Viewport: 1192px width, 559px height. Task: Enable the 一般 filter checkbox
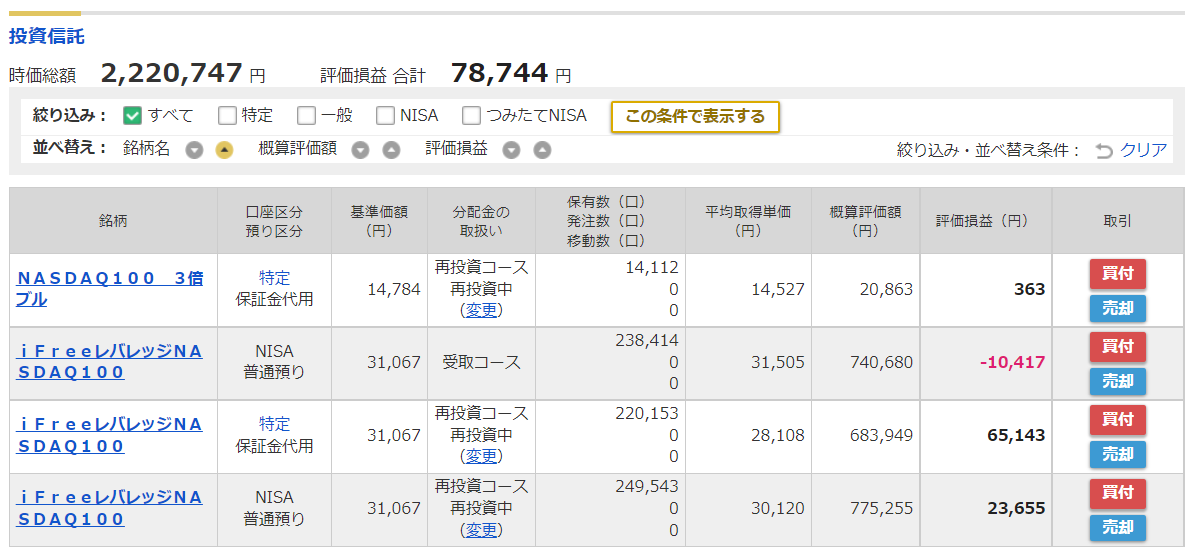pyautogui.click(x=306, y=116)
